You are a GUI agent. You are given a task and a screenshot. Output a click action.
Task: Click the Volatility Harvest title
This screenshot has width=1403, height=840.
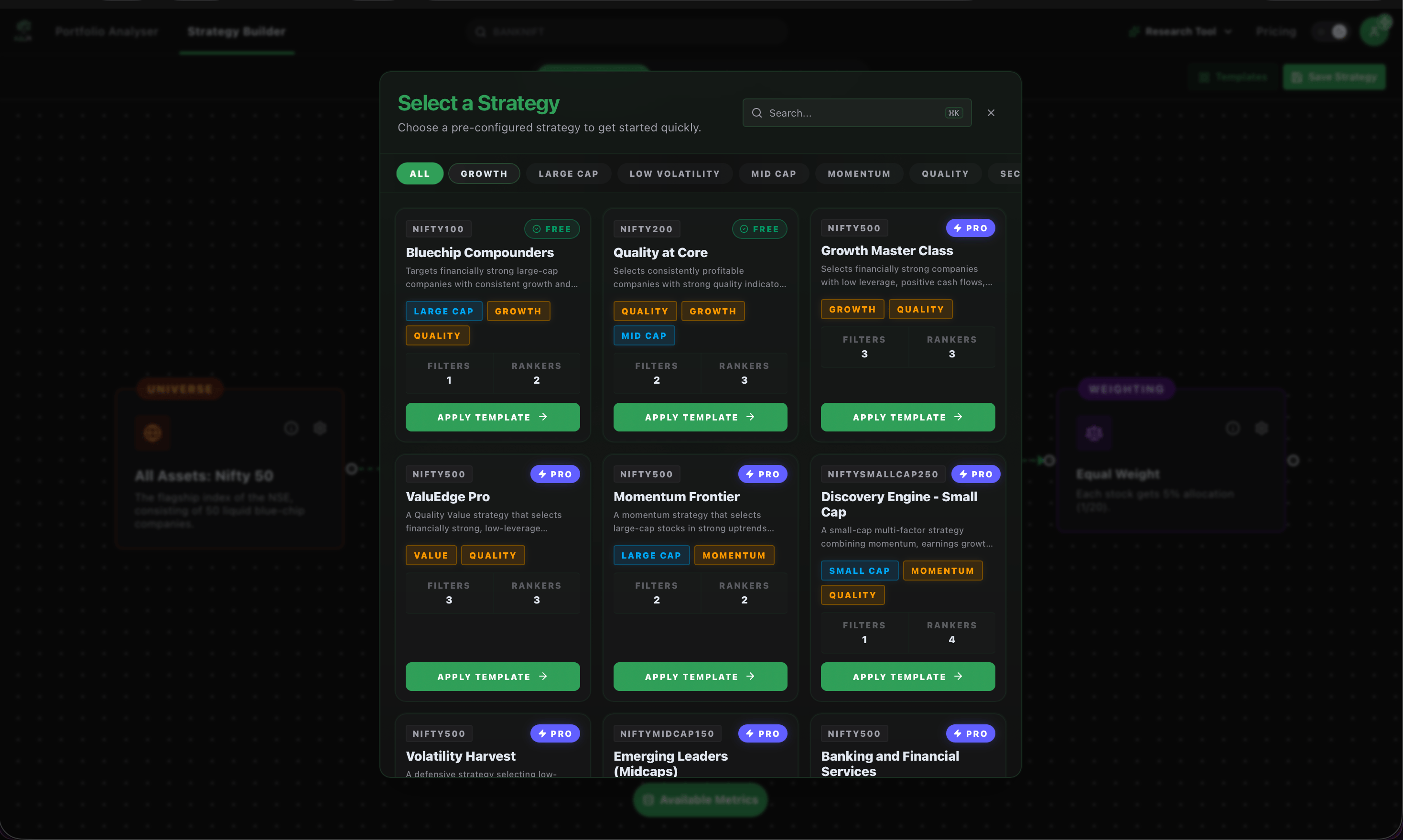(460, 756)
